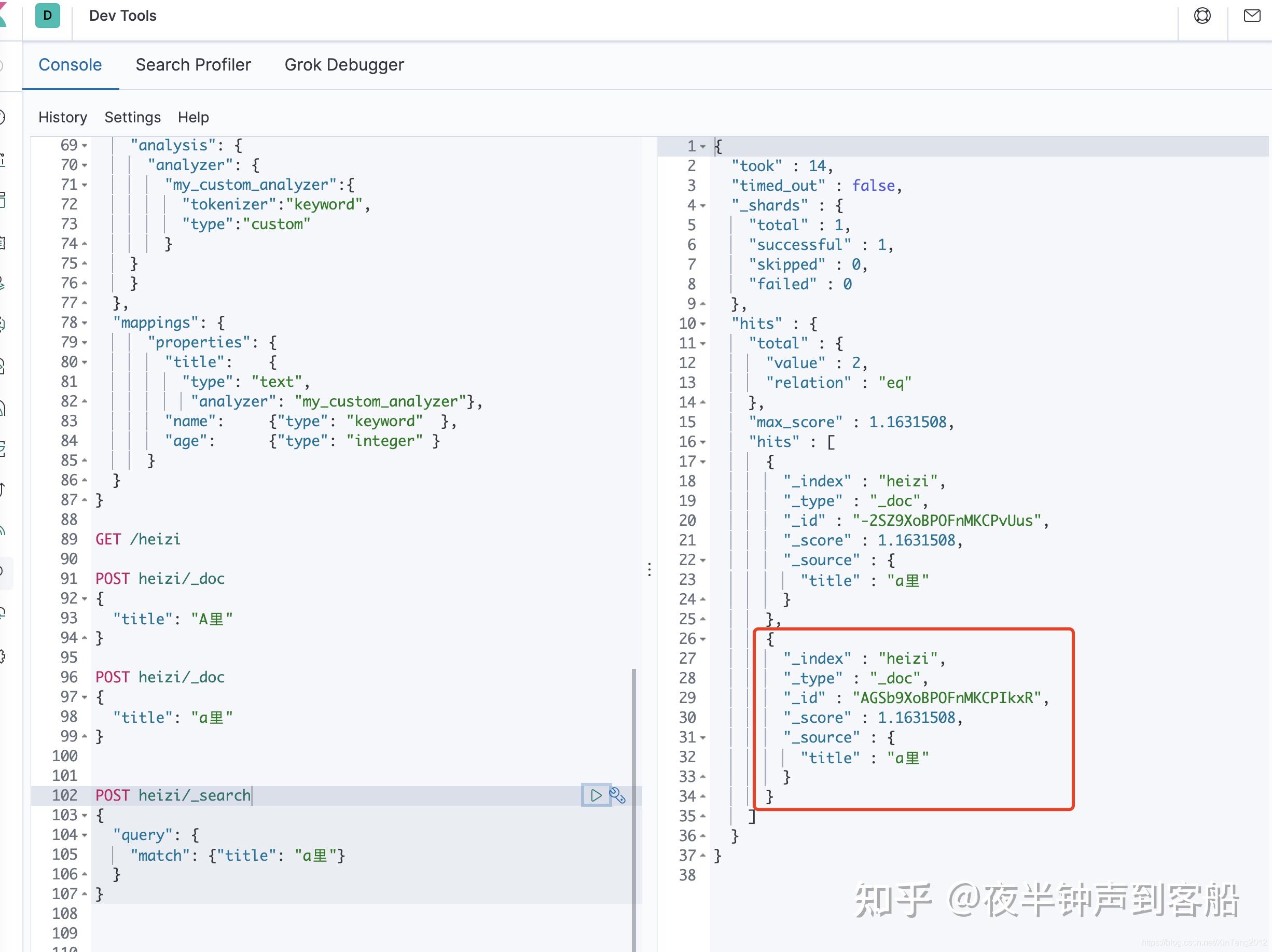Fold the "query" block at line 104
The width and height of the screenshot is (1272, 952).
coord(85,835)
